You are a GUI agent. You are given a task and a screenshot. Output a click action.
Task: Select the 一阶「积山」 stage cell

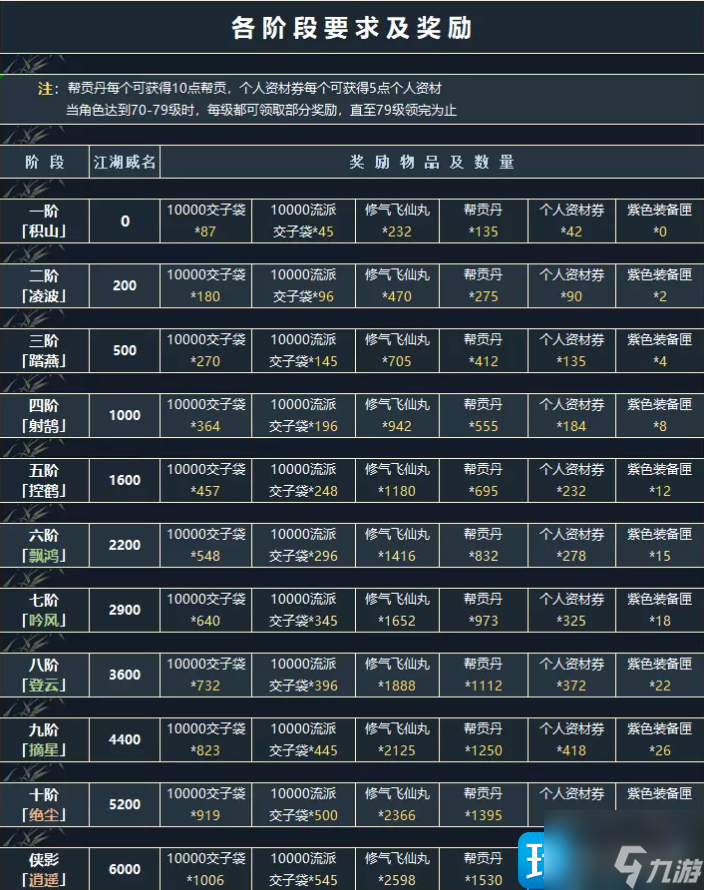(44, 221)
